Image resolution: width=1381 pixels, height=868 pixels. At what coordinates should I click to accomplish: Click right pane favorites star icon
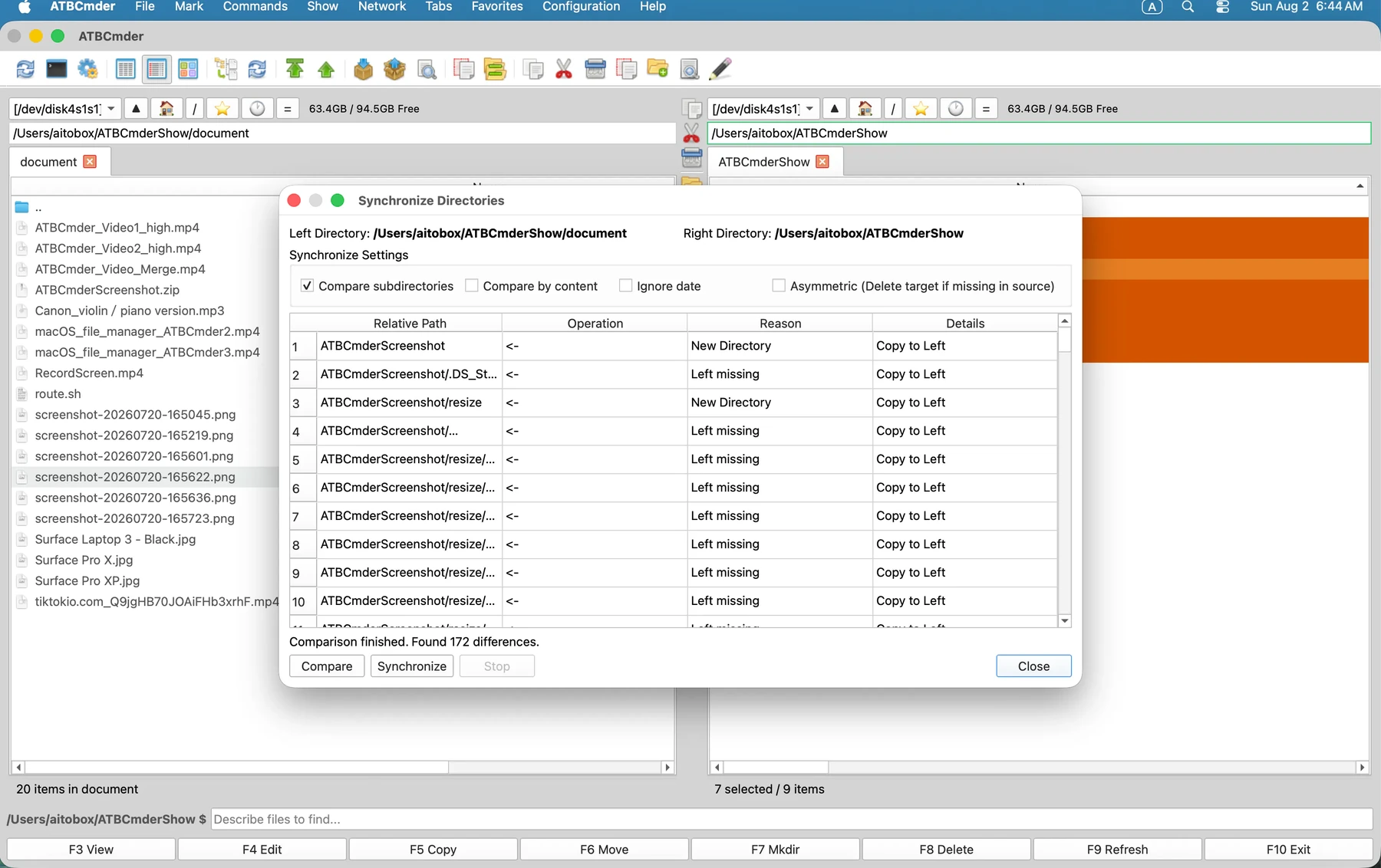pos(921,109)
